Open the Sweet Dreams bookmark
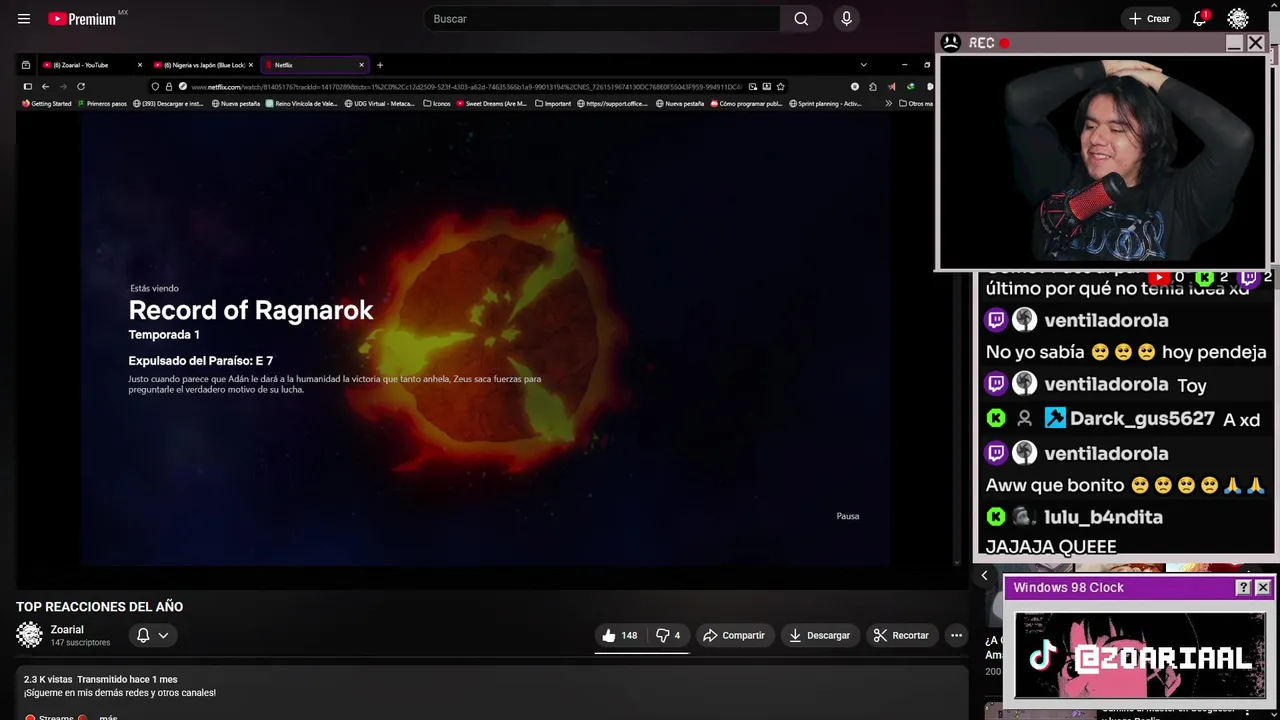 tap(491, 103)
